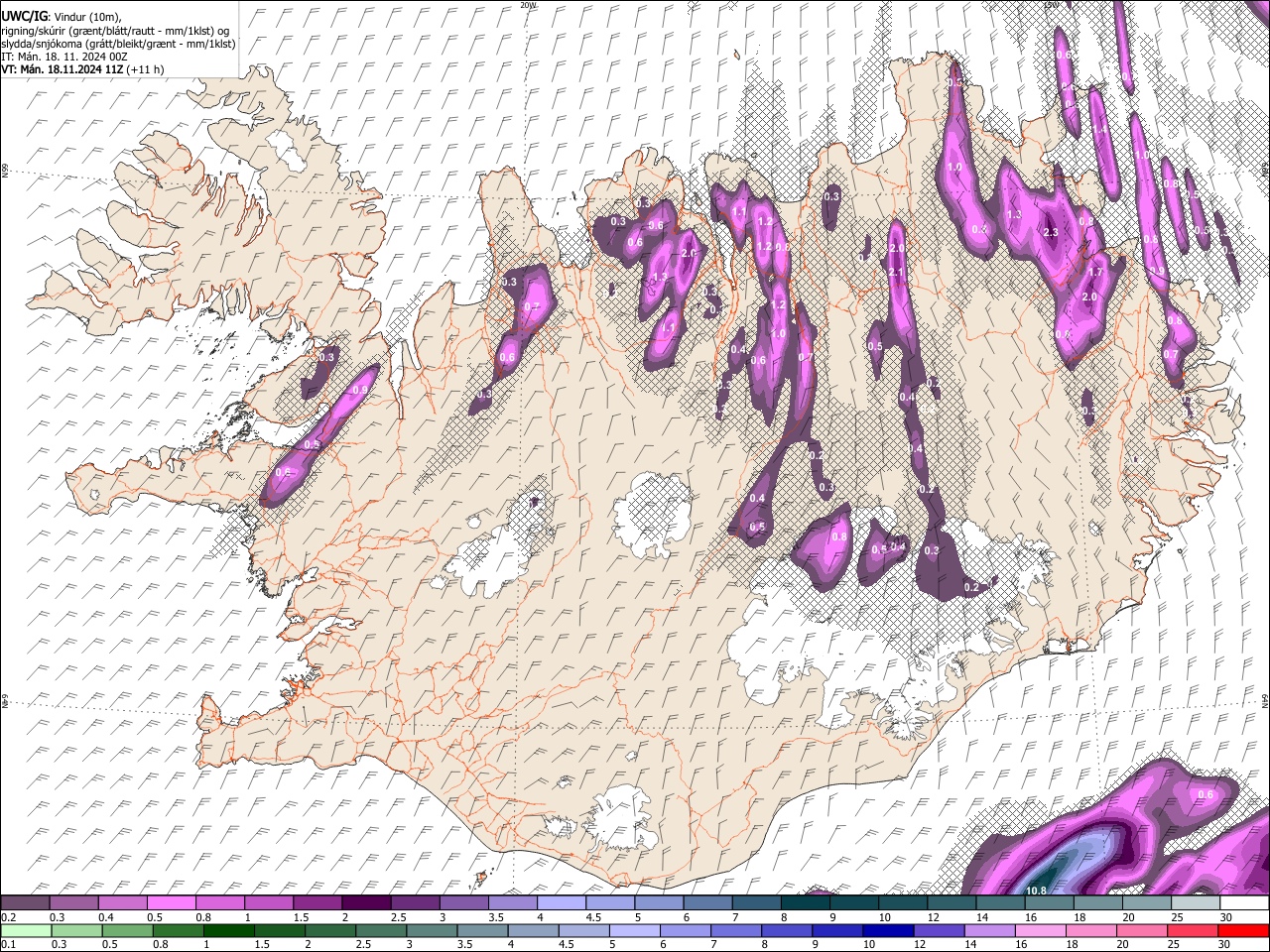Click the "15W" longitude label at top
The height and width of the screenshot is (952, 1270).
pos(1052,5)
